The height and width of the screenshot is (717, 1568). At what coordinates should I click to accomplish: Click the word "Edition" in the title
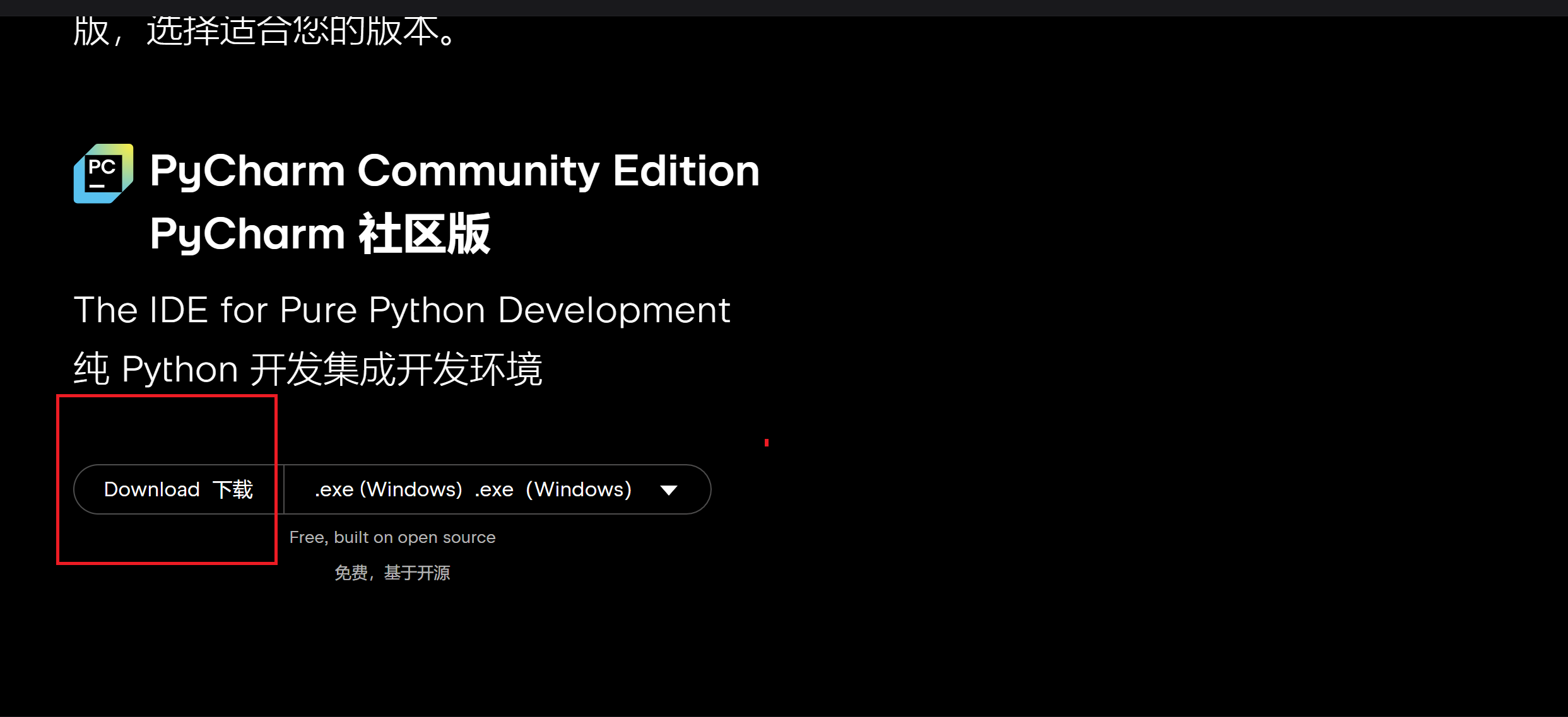pos(686,171)
